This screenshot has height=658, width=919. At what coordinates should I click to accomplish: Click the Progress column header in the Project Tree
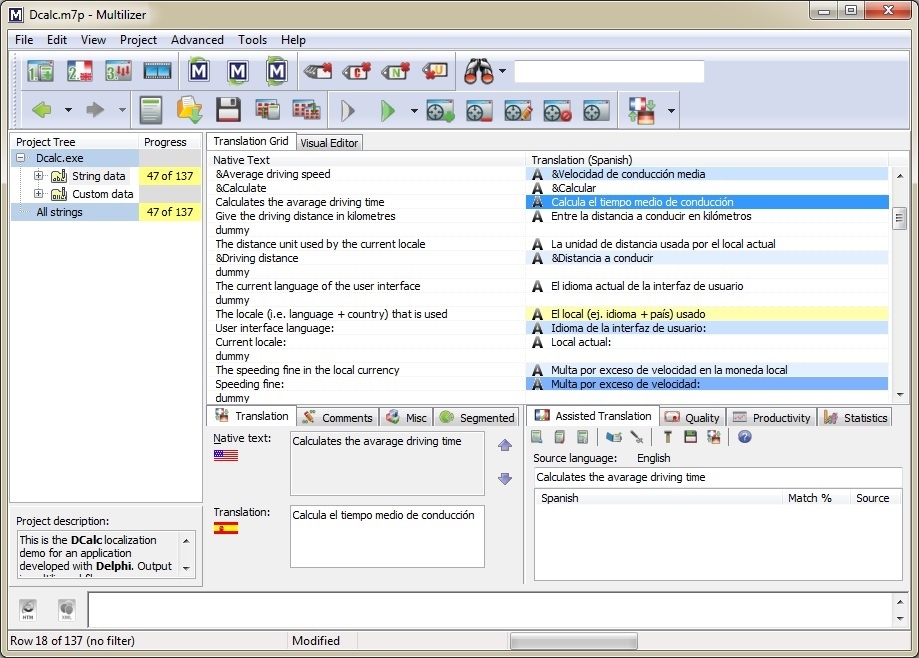[170, 142]
